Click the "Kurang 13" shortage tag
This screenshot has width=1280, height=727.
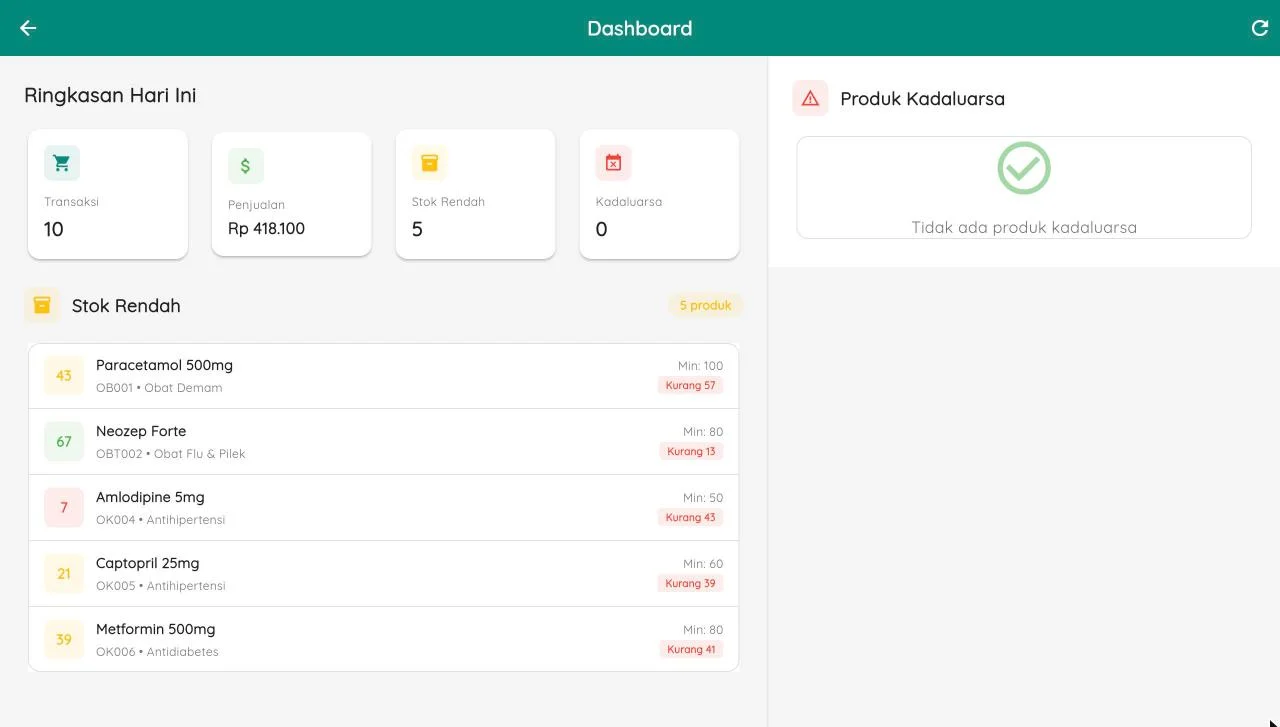[690, 451]
